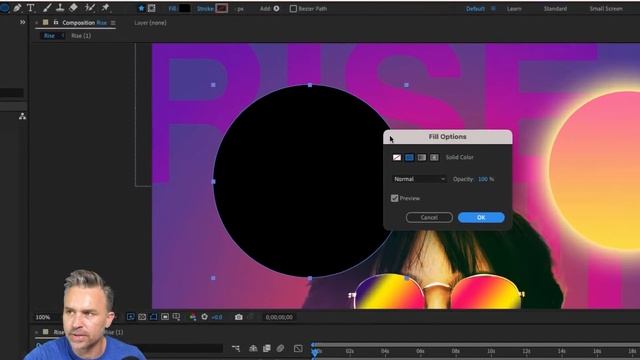This screenshot has height=360, width=640.
Task: Click the blue Stroke label link
Action: (205, 9)
